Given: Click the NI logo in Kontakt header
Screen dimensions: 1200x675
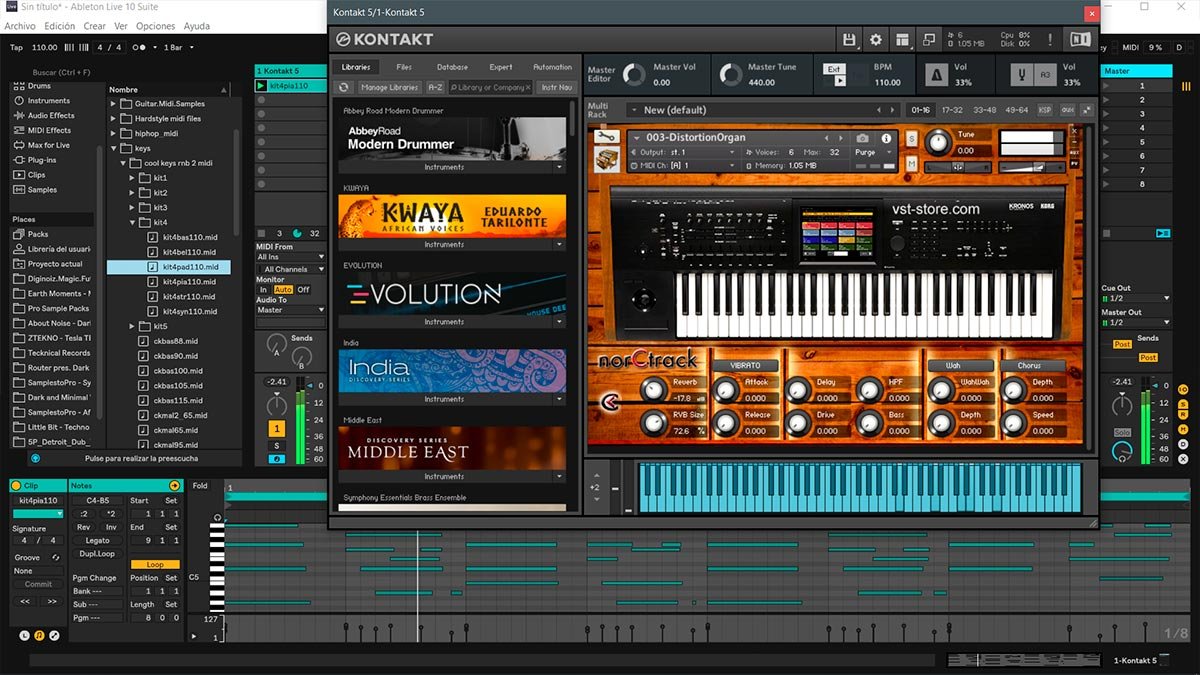Looking at the screenshot, I should 1080,39.
